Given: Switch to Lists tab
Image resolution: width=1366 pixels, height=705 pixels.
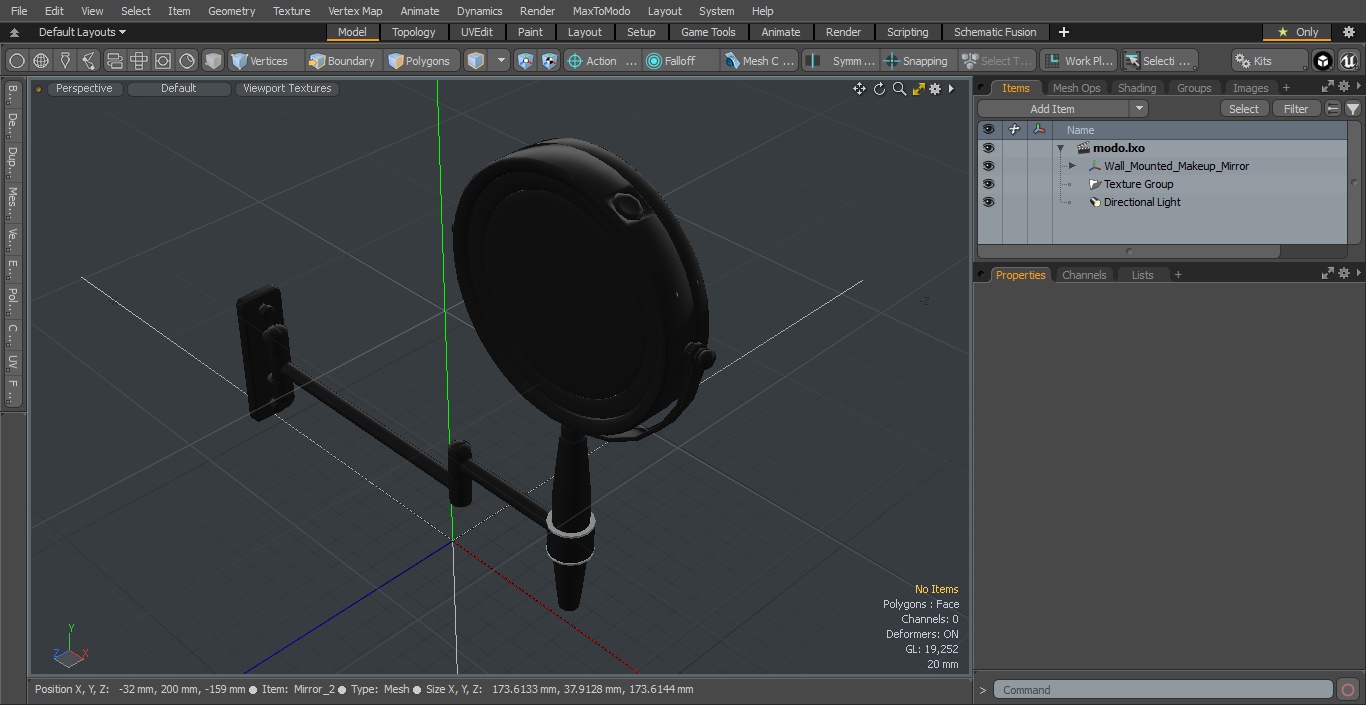Looking at the screenshot, I should click(1142, 275).
